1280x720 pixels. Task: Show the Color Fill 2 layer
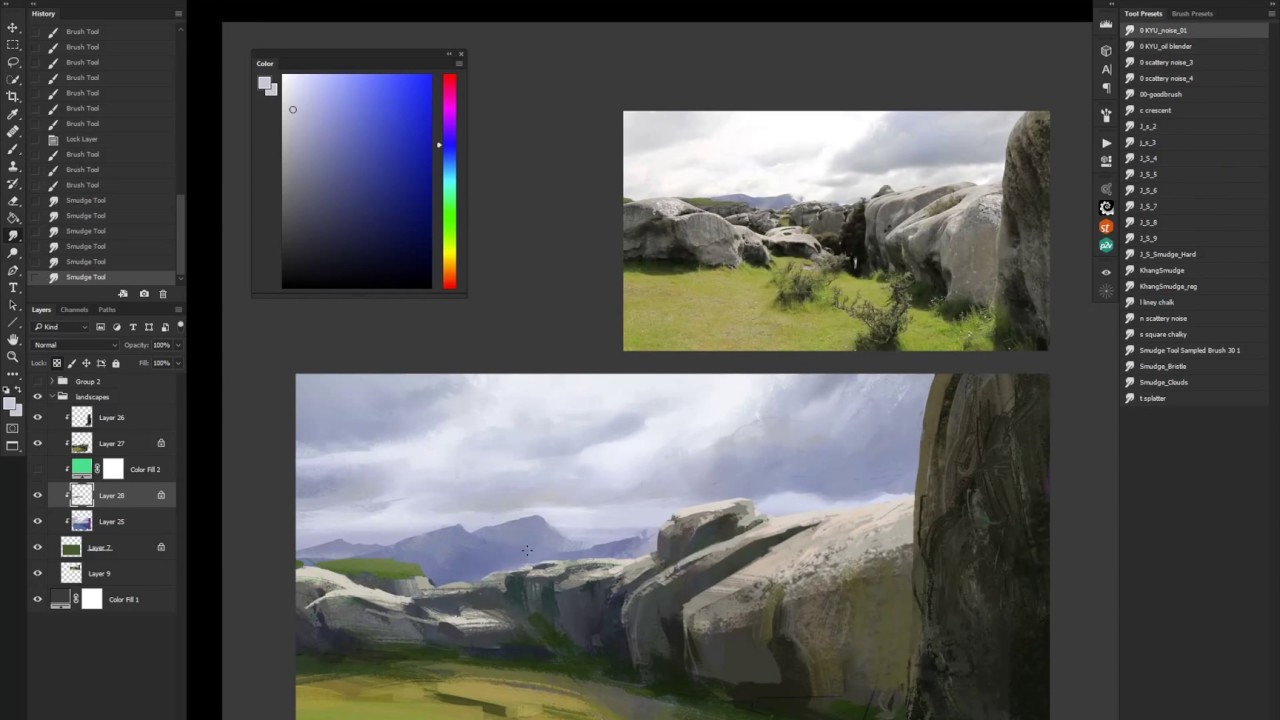coord(38,469)
